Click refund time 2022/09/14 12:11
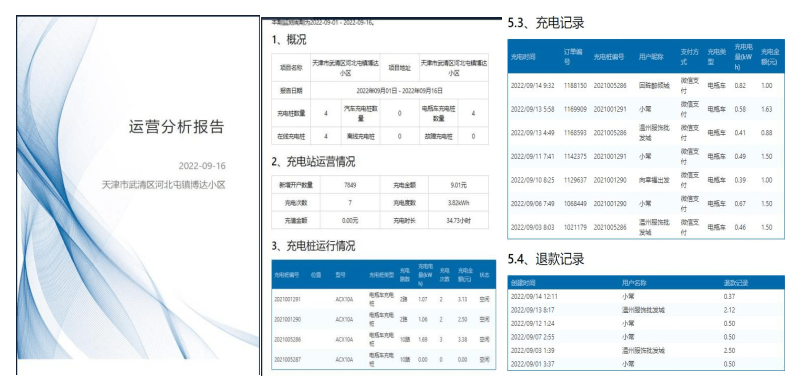Viewport: 807px width, 386px height. [x=534, y=296]
